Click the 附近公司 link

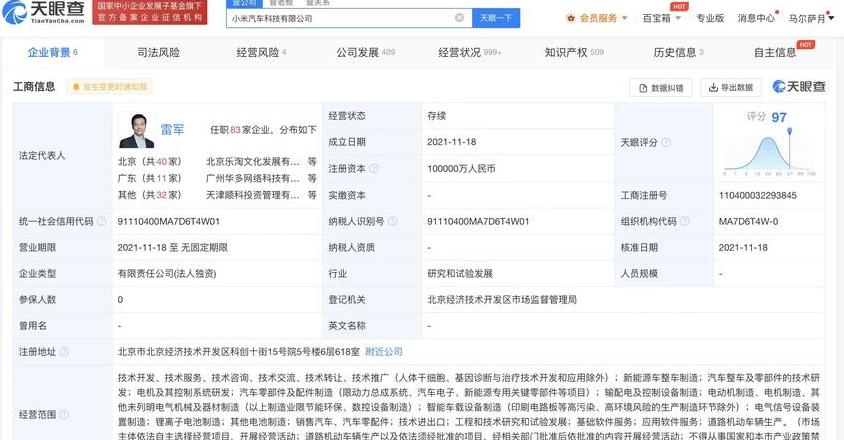click(383, 352)
